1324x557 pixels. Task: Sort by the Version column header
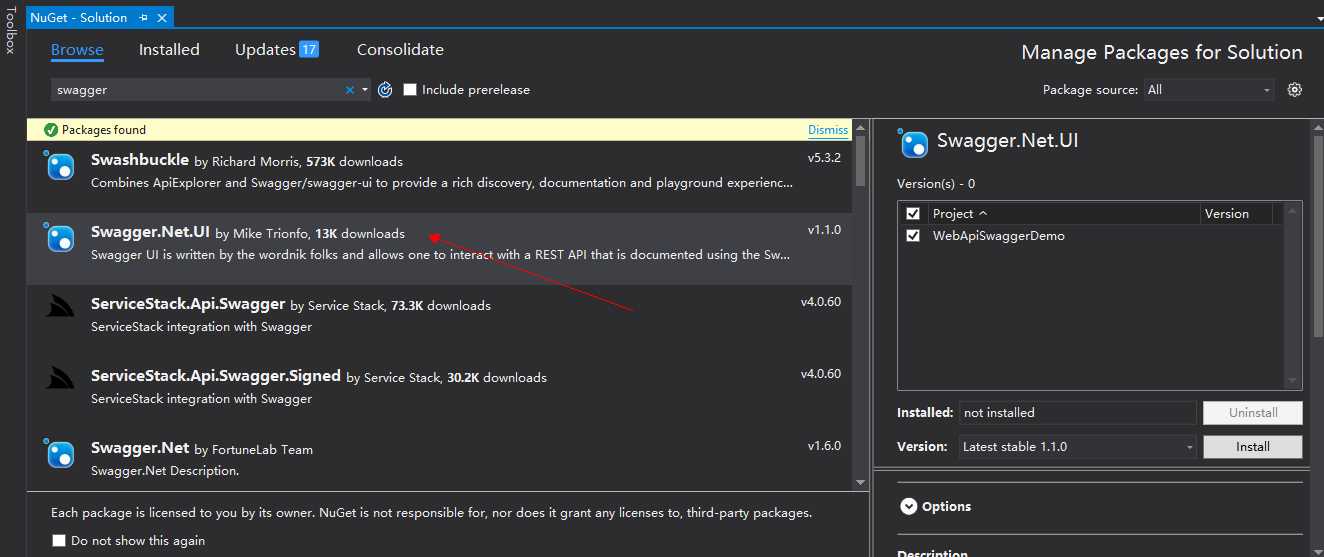point(1238,214)
